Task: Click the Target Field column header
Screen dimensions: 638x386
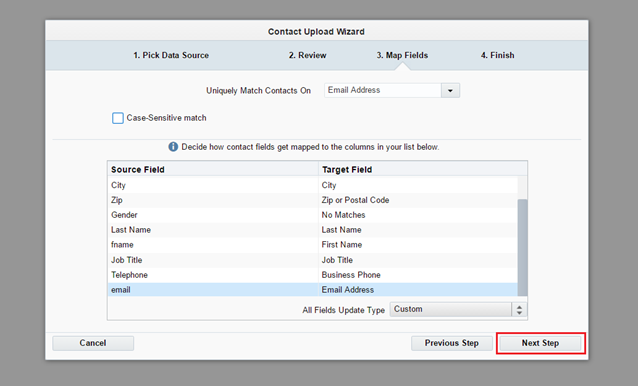Action: click(422, 169)
